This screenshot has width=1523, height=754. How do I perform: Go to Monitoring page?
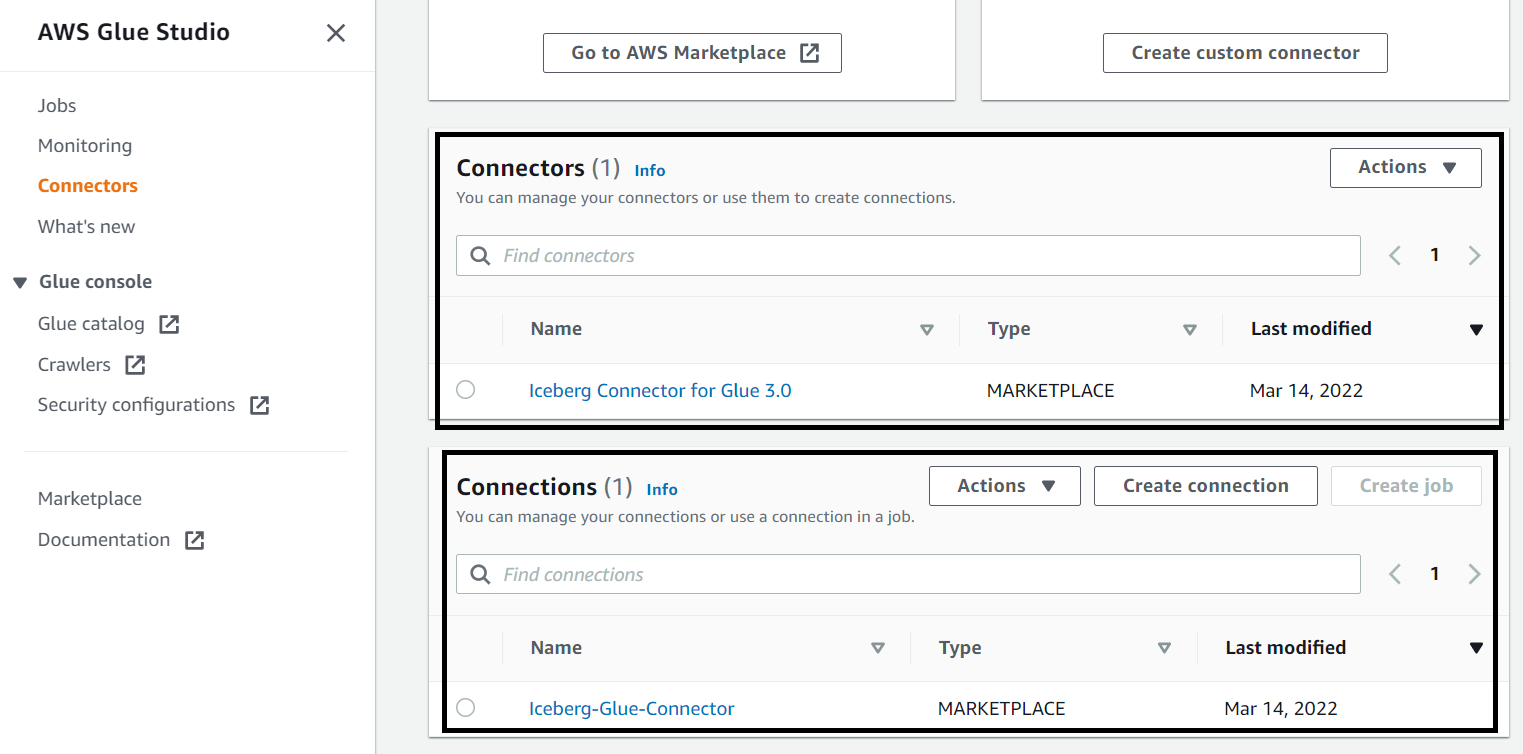[x=85, y=146]
